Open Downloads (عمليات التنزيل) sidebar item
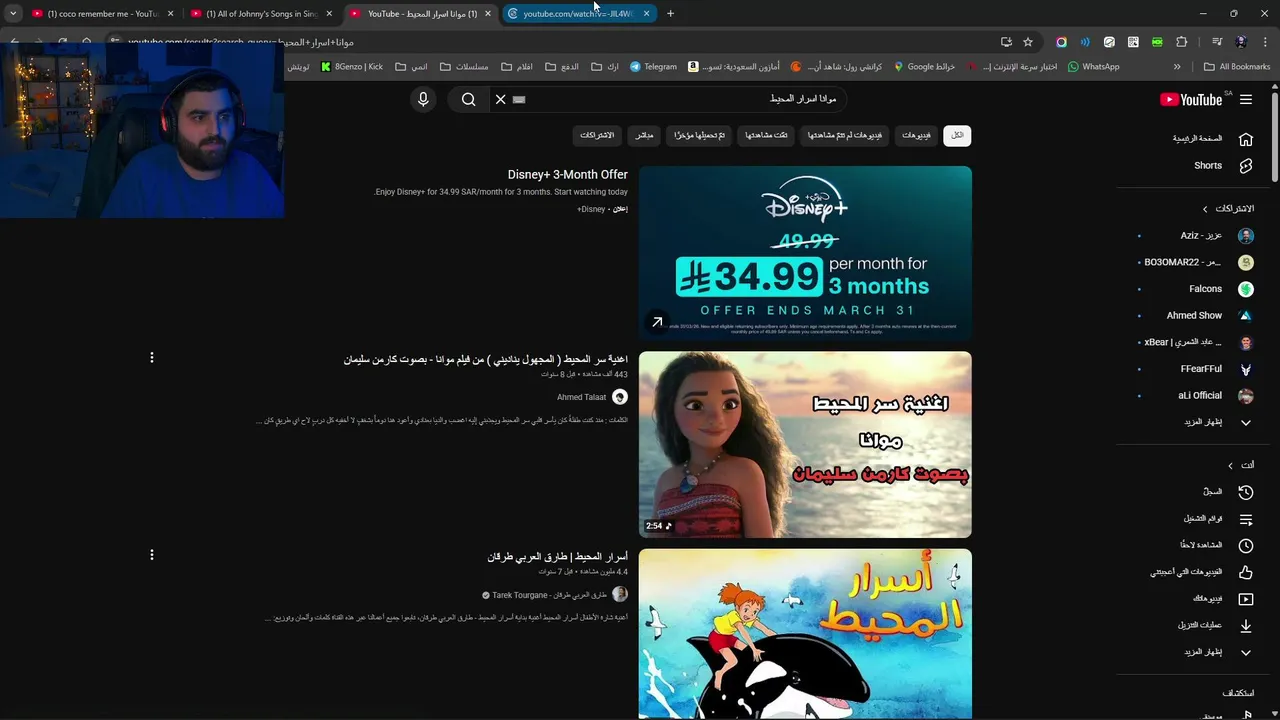Image resolution: width=1280 pixels, height=720 pixels. [x=1215, y=626]
